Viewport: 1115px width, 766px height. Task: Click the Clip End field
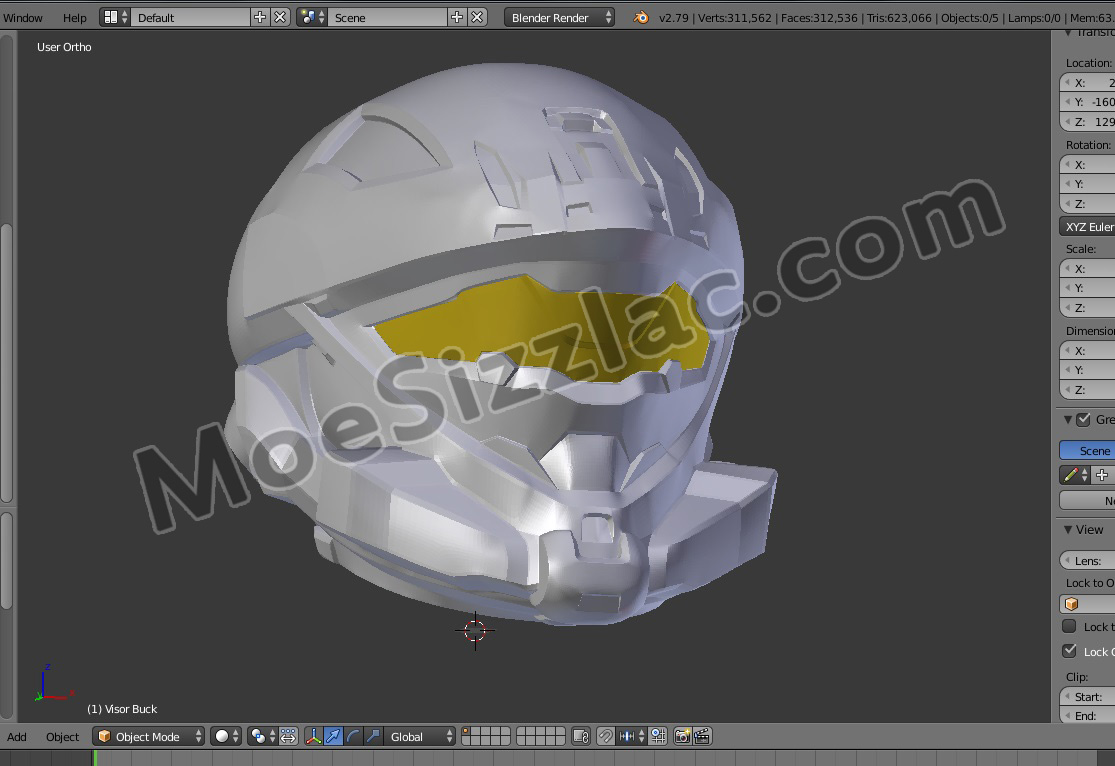[x=1087, y=716]
